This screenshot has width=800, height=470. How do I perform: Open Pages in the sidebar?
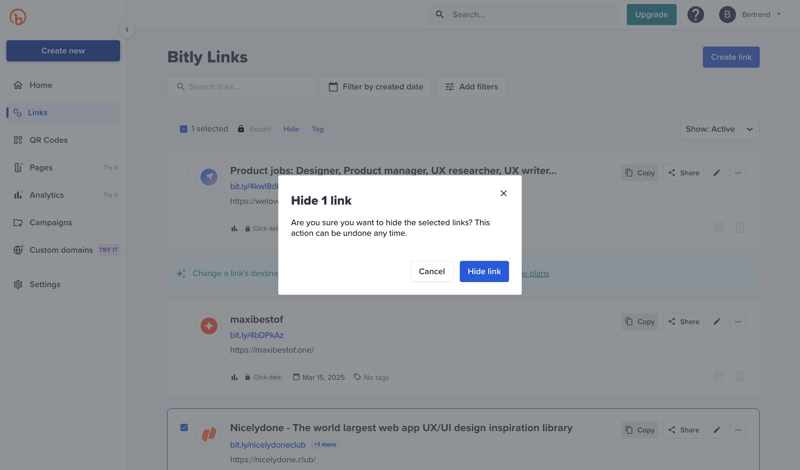[x=63, y=167]
